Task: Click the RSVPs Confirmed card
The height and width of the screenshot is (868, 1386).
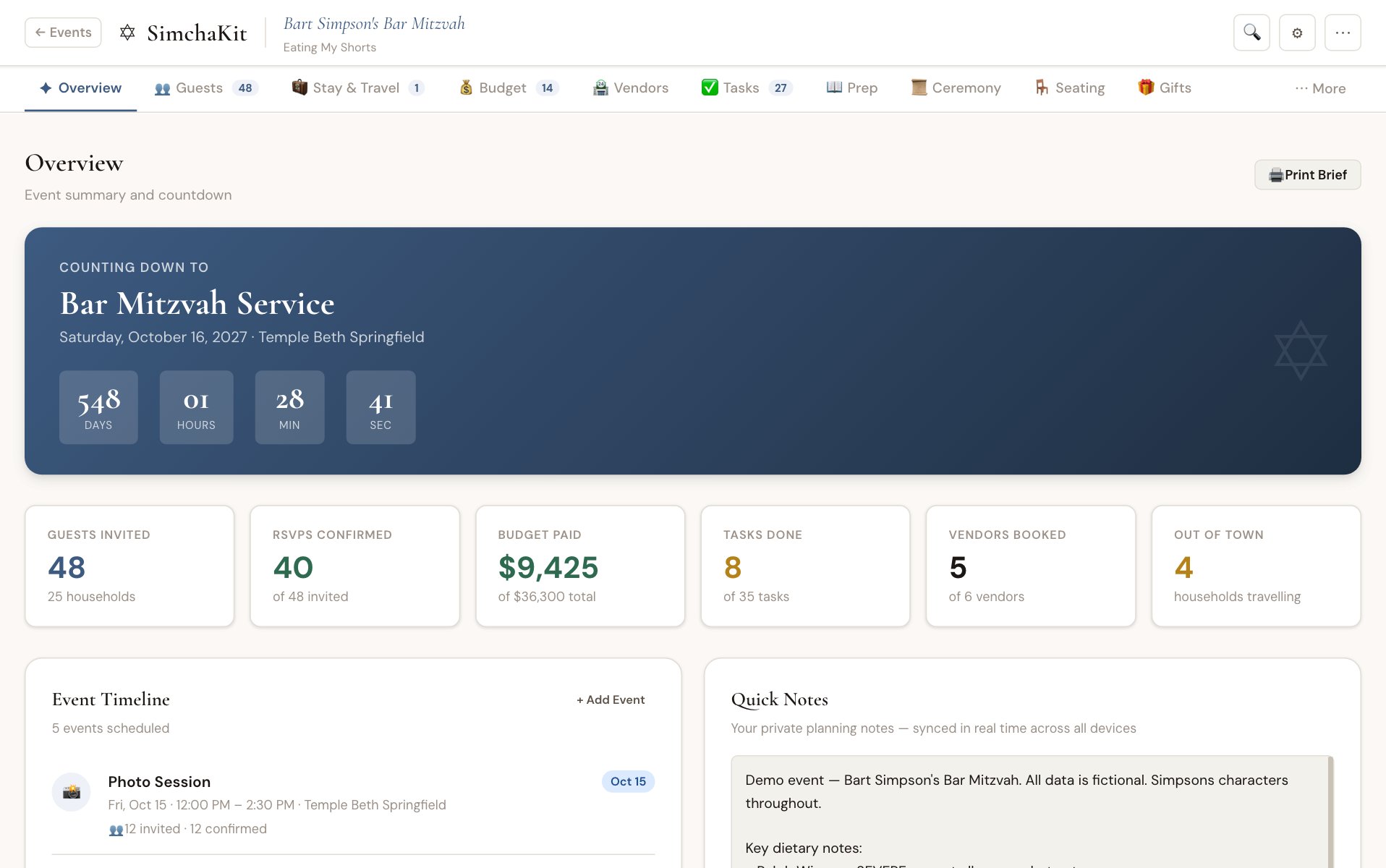Action: tap(355, 566)
